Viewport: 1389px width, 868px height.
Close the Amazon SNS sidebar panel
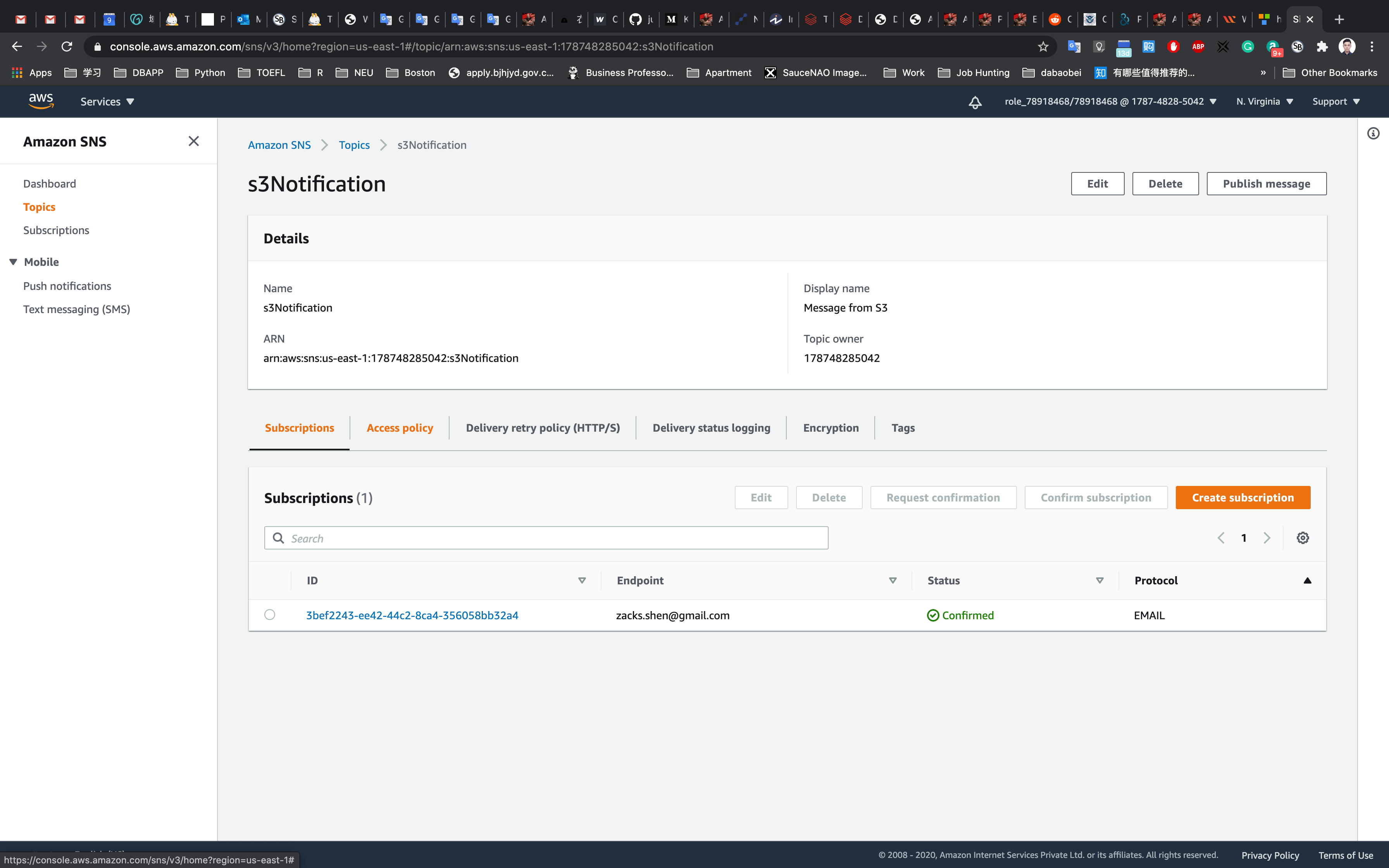click(193, 141)
